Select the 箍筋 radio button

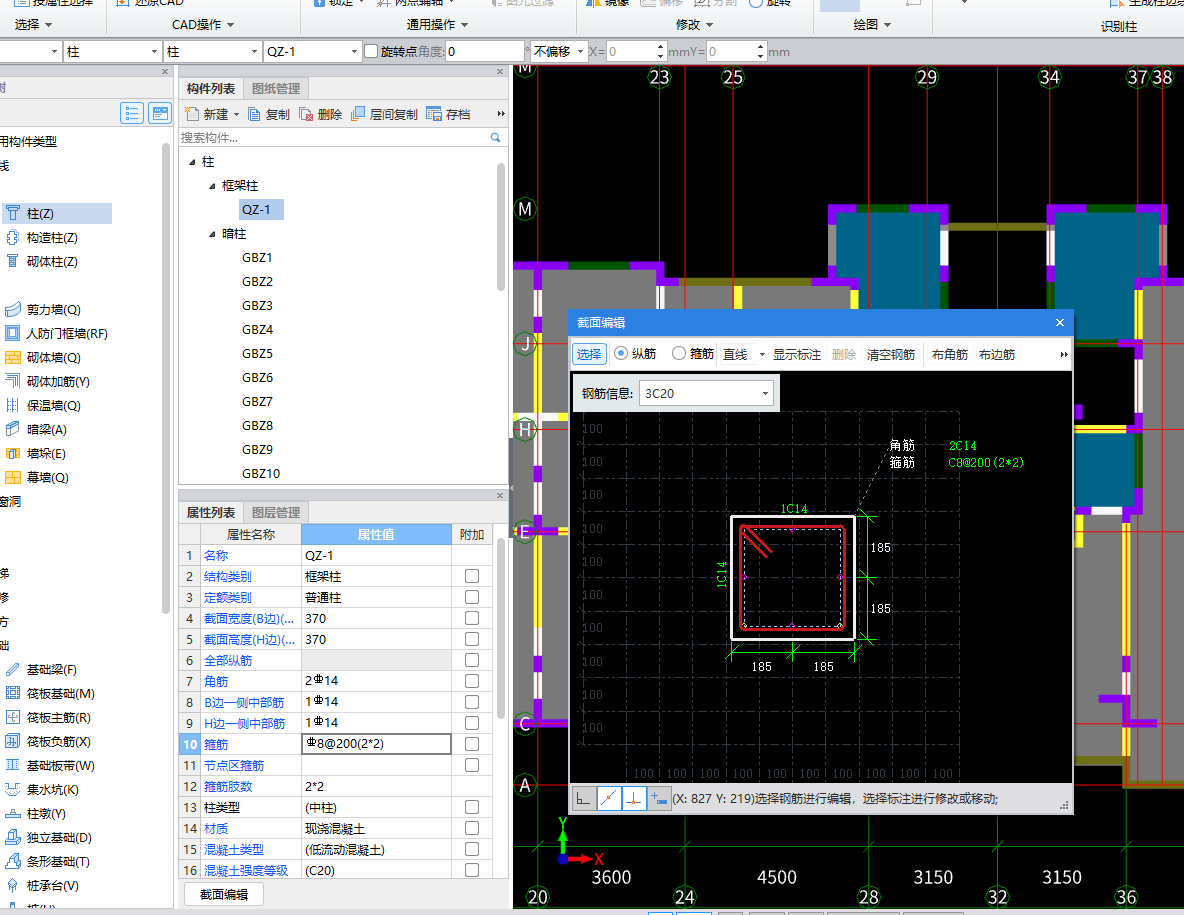point(679,354)
